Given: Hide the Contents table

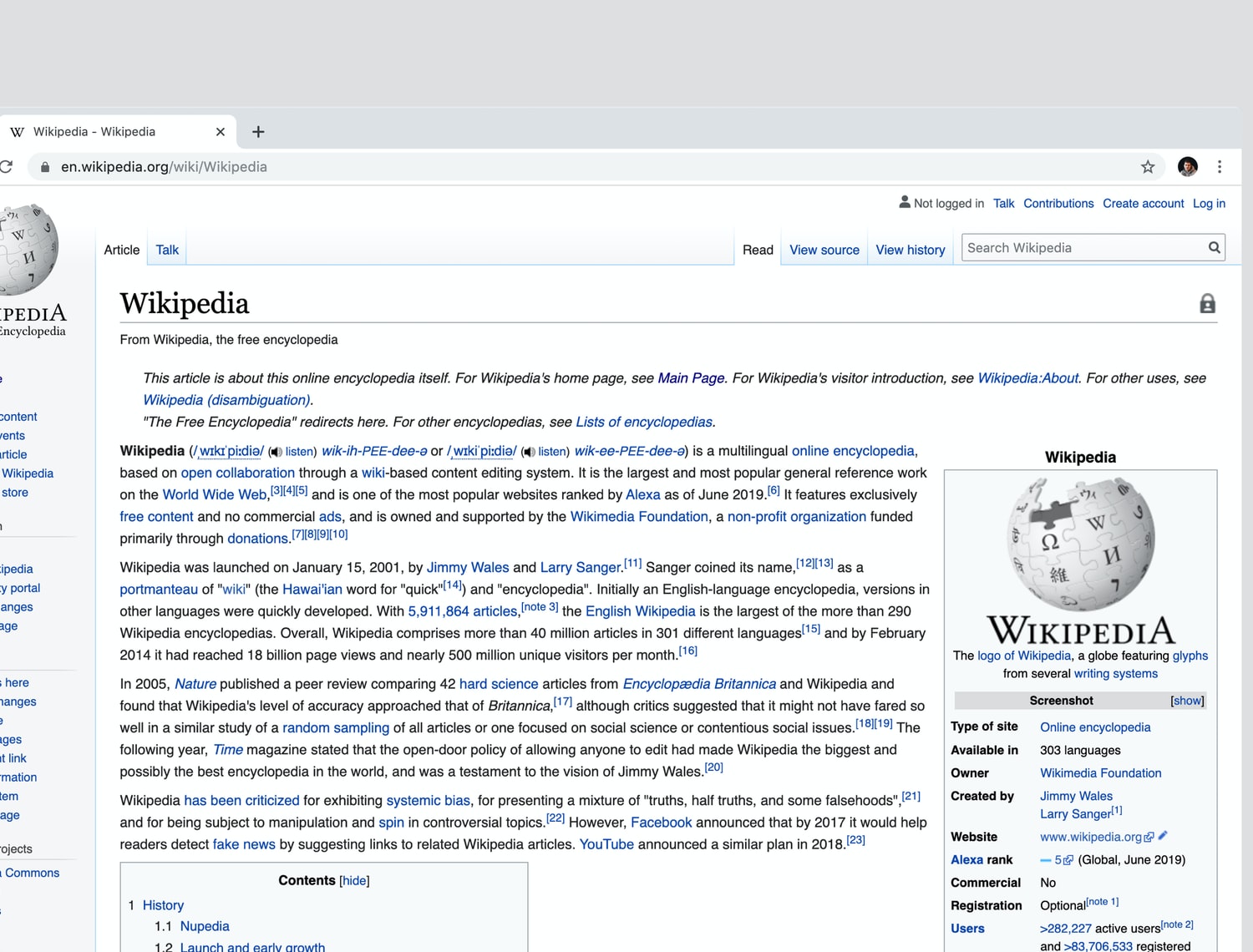Looking at the screenshot, I should 354,881.
